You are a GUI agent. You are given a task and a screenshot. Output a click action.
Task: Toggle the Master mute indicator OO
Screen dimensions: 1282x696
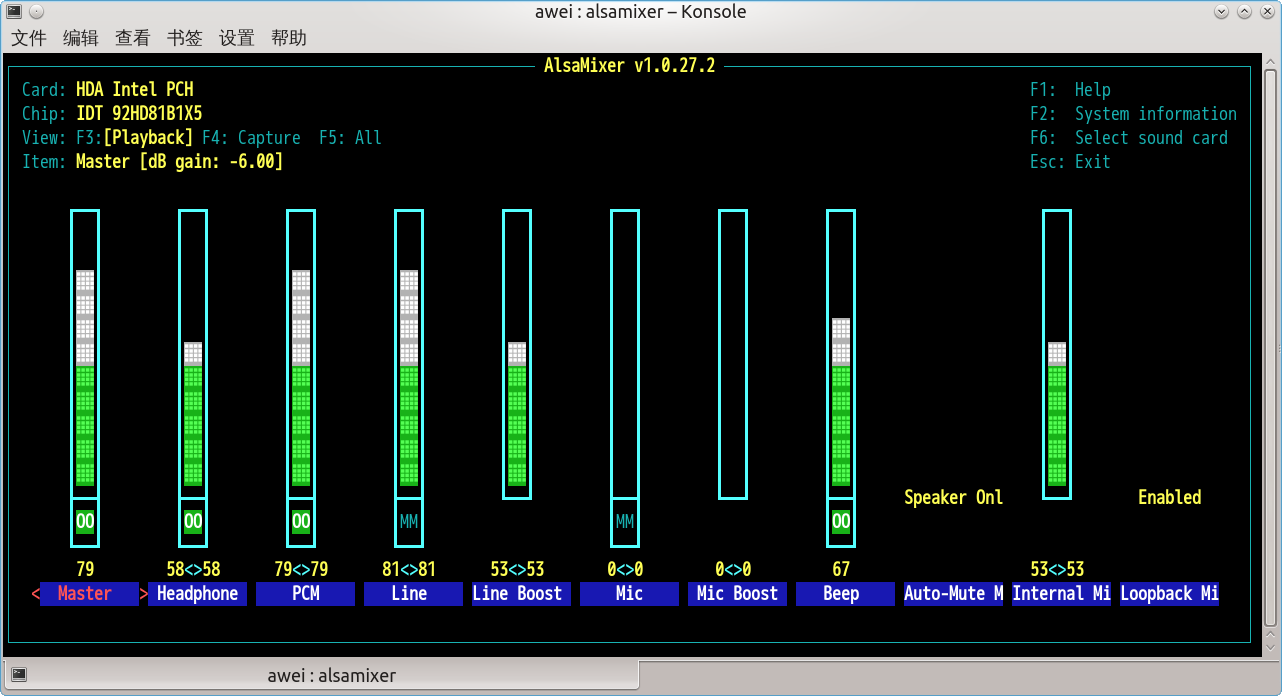pos(85,521)
